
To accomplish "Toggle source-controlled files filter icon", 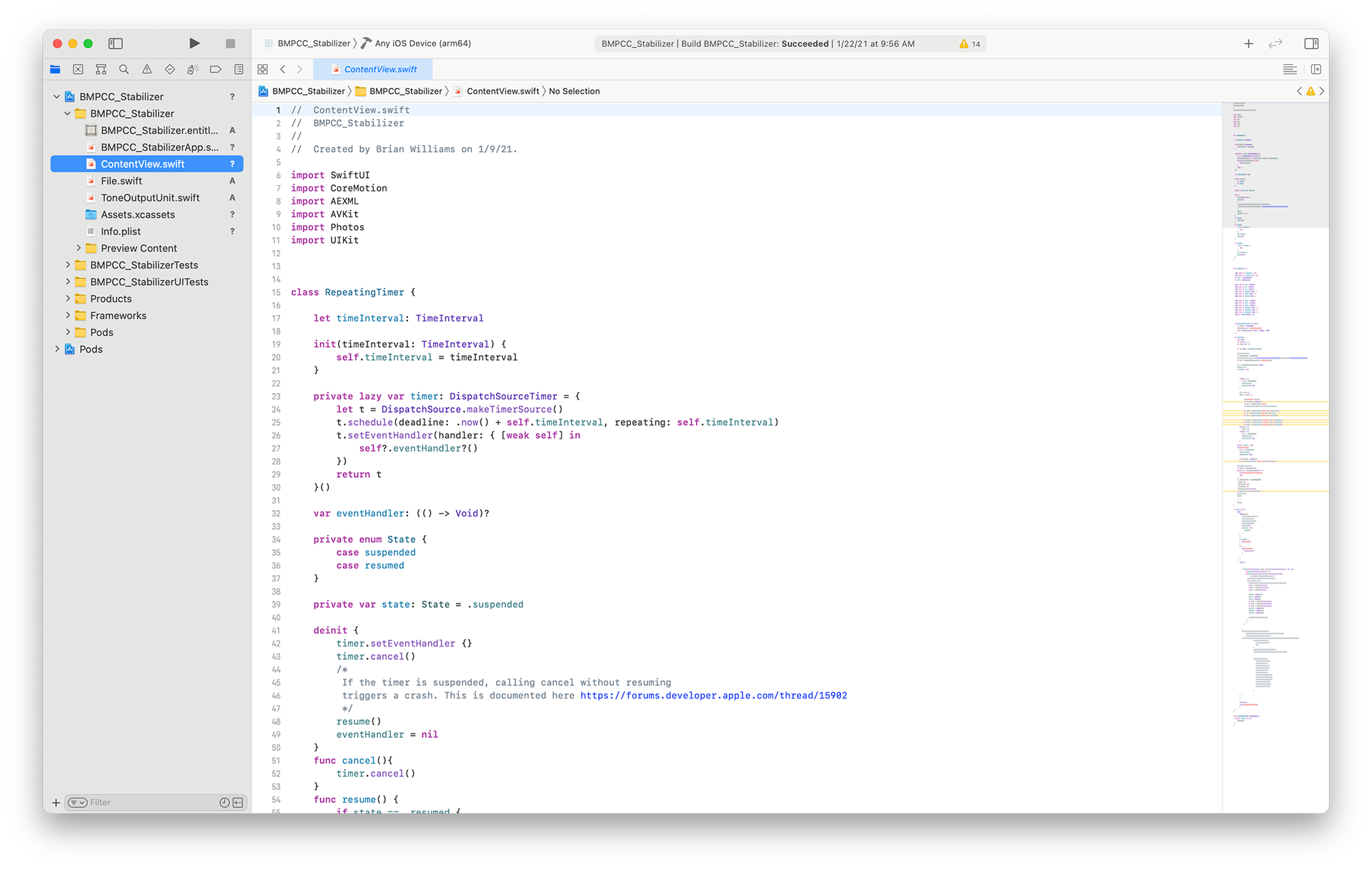I will (238, 803).
